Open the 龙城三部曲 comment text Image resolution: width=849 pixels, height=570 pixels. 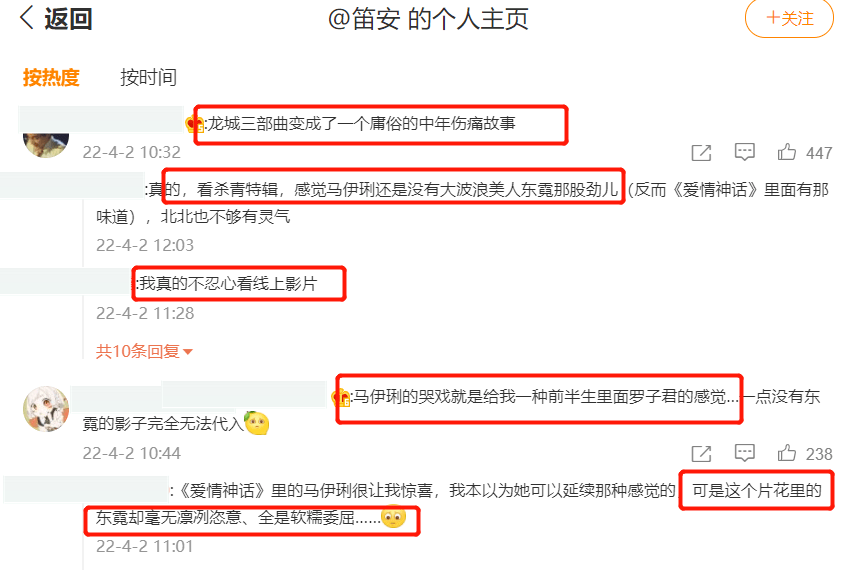(362, 123)
